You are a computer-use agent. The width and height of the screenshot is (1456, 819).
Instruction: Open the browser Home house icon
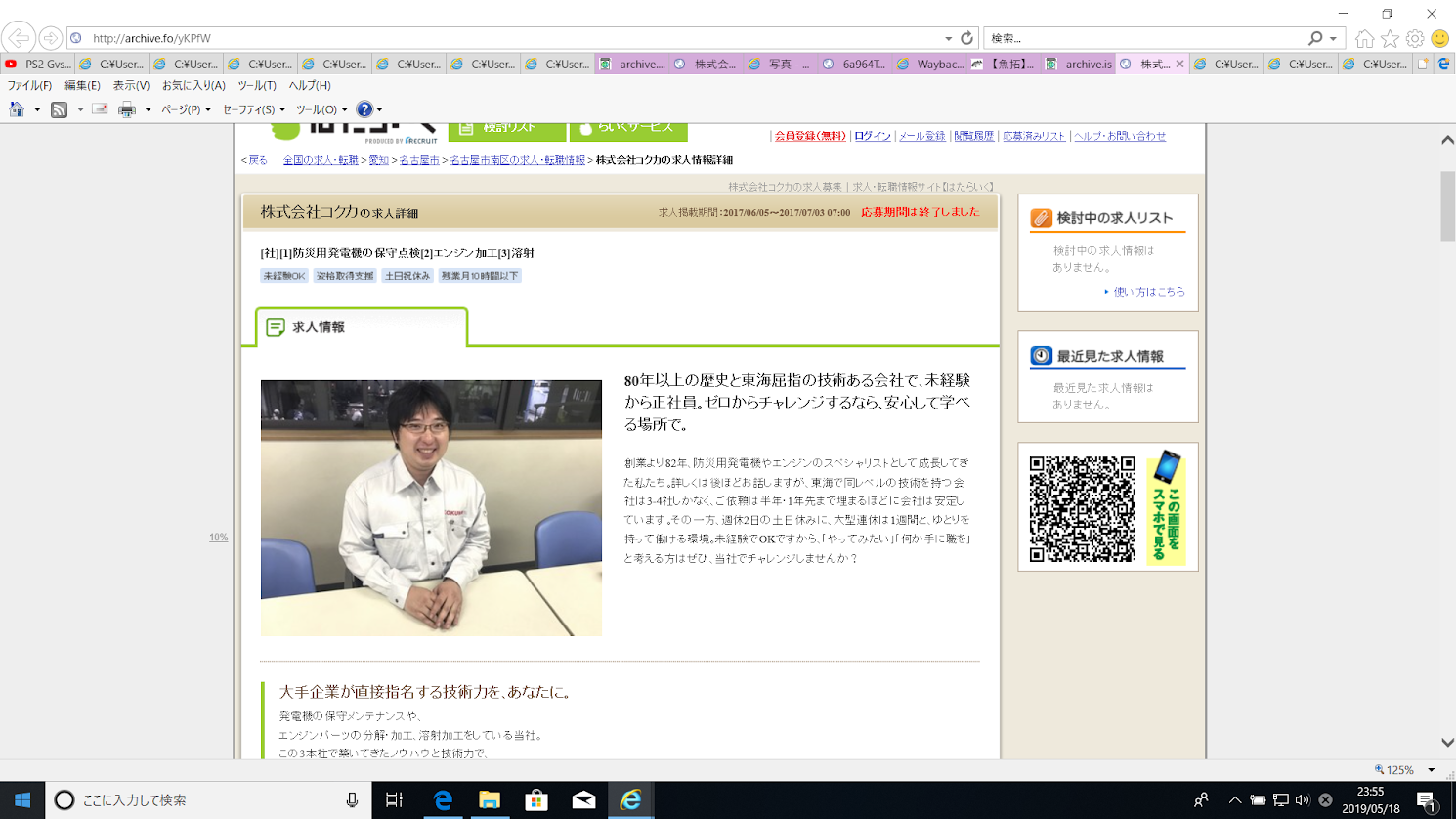[x=1365, y=39]
